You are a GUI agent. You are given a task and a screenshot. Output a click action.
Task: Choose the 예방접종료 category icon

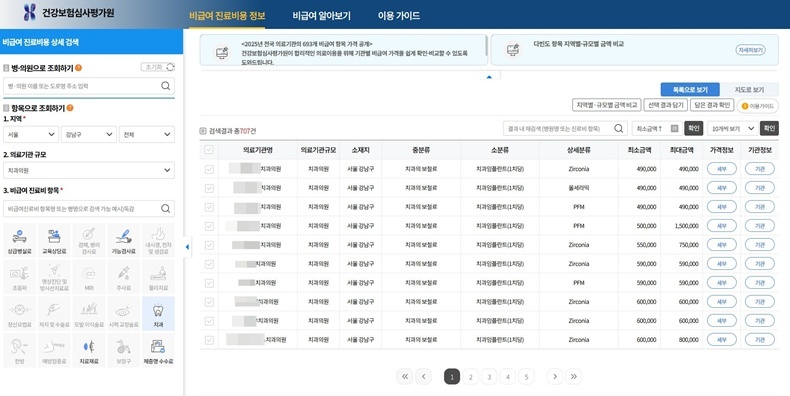coord(54,350)
